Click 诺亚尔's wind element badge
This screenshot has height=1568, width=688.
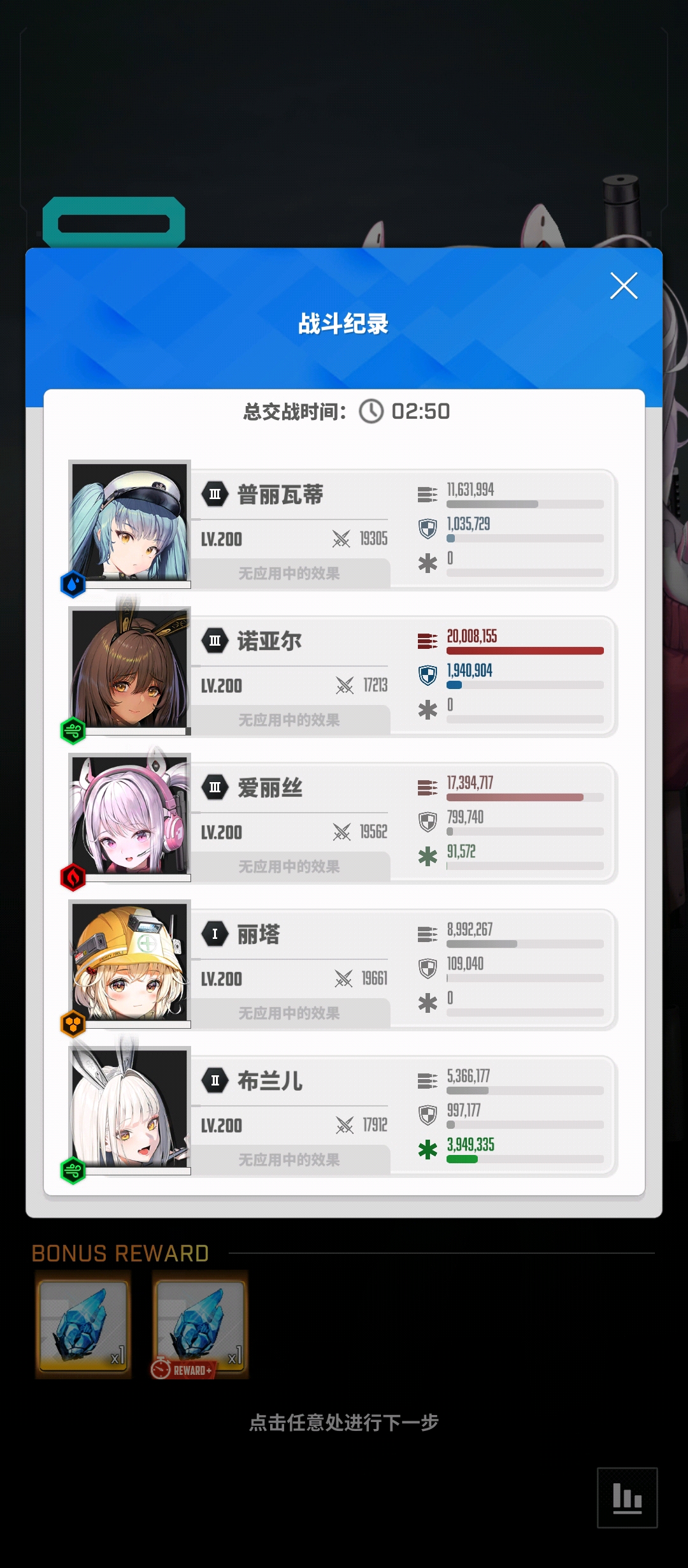(73, 730)
